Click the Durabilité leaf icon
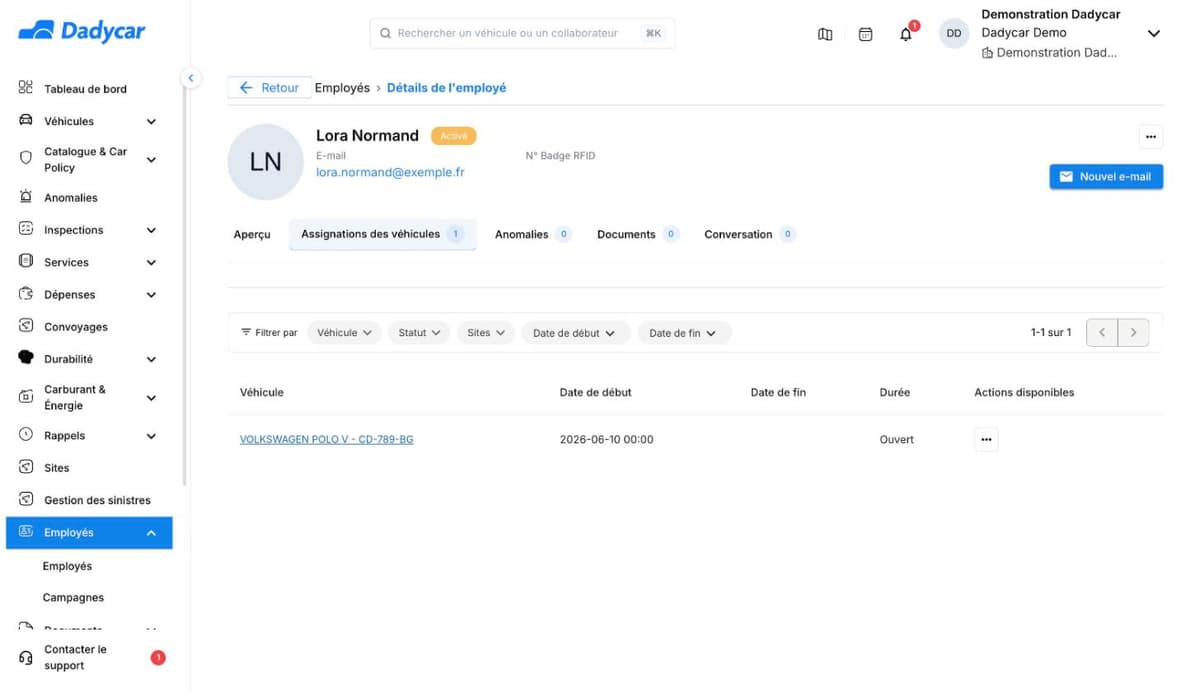This screenshot has width=1200, height=692. point(26,358)
